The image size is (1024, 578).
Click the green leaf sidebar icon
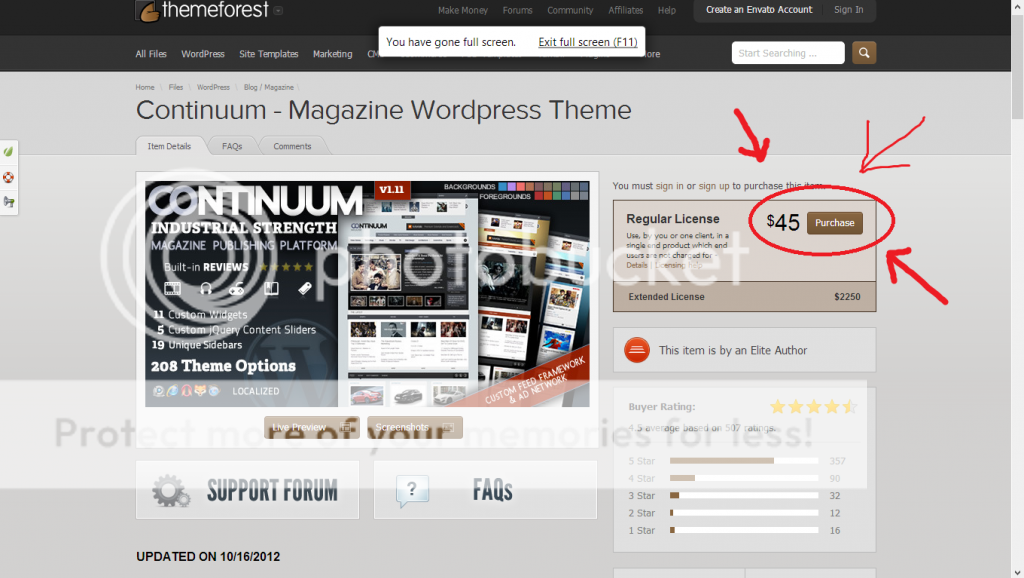pyautogui.click(x=8, y=152)
